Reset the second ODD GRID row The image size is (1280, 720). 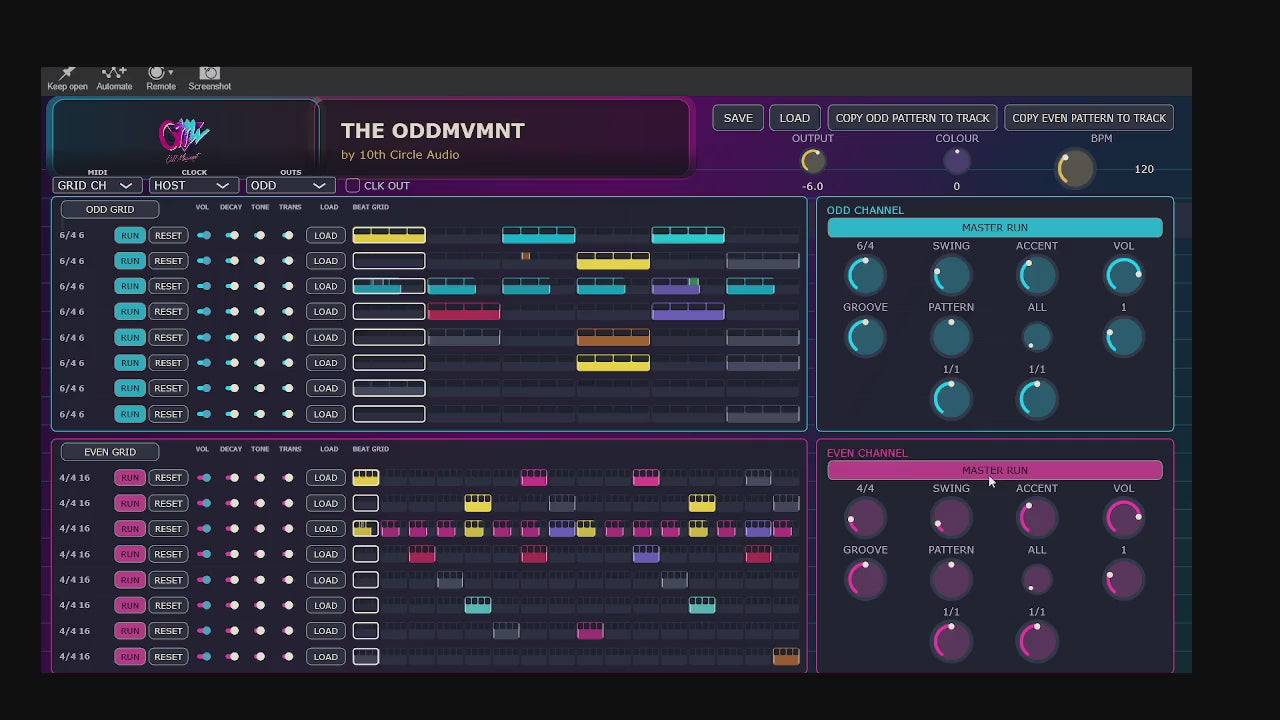pyautogui.click(x=168, y=261)
